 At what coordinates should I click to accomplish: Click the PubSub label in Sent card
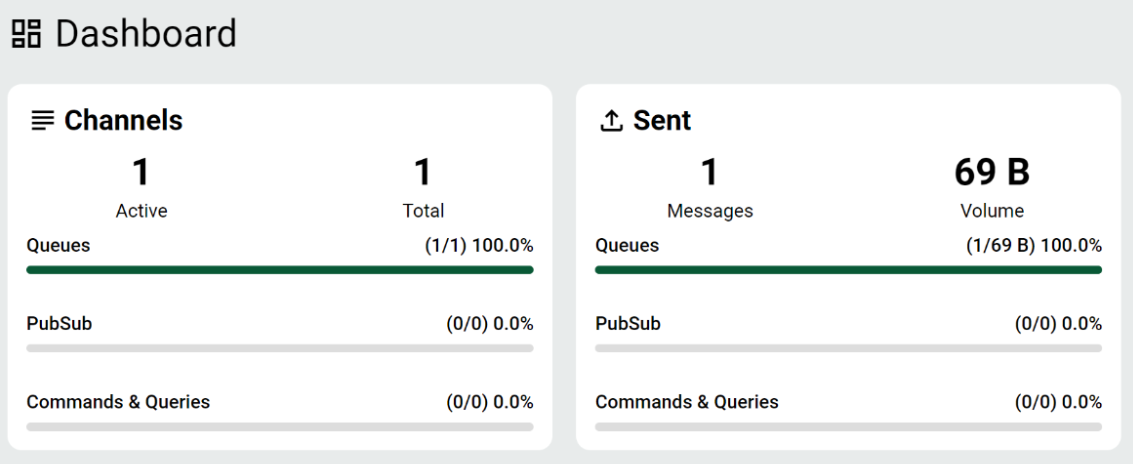[628, 324]
